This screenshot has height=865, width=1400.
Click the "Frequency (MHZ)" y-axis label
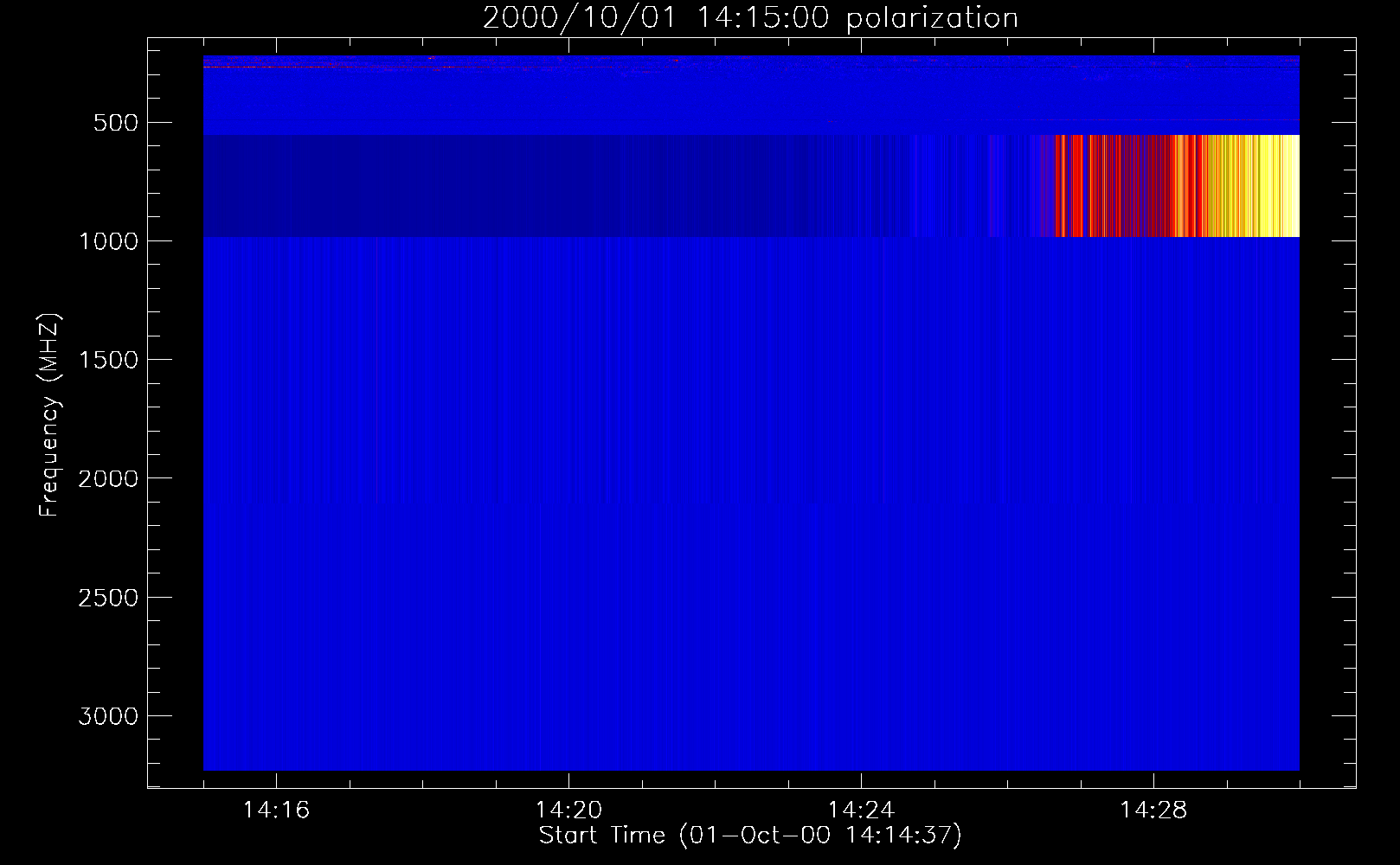tap(49, 415)
